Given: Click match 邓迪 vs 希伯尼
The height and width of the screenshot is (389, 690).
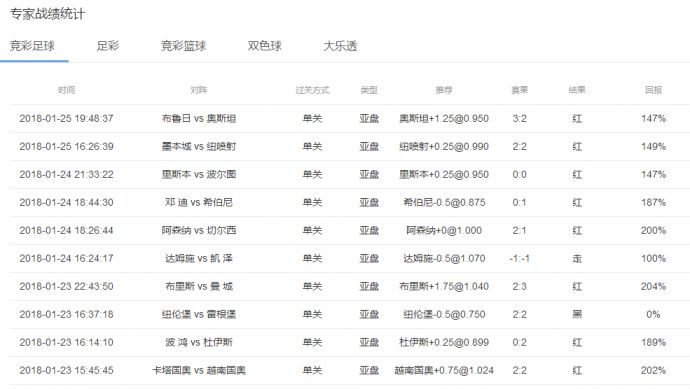Looking at the screenshot, I should (199, 202).
